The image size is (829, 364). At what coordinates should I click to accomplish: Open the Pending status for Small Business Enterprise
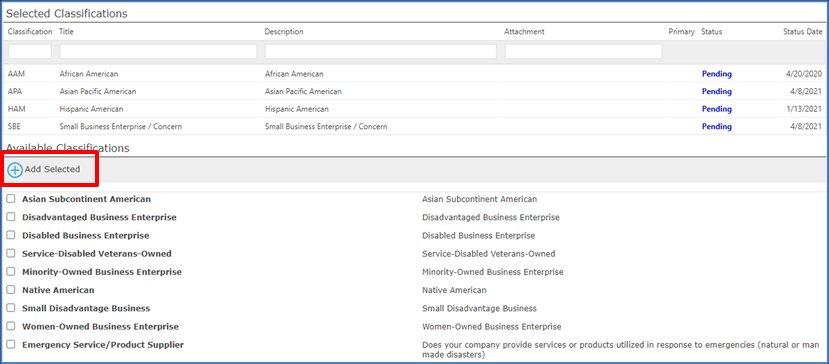[716, 126]
